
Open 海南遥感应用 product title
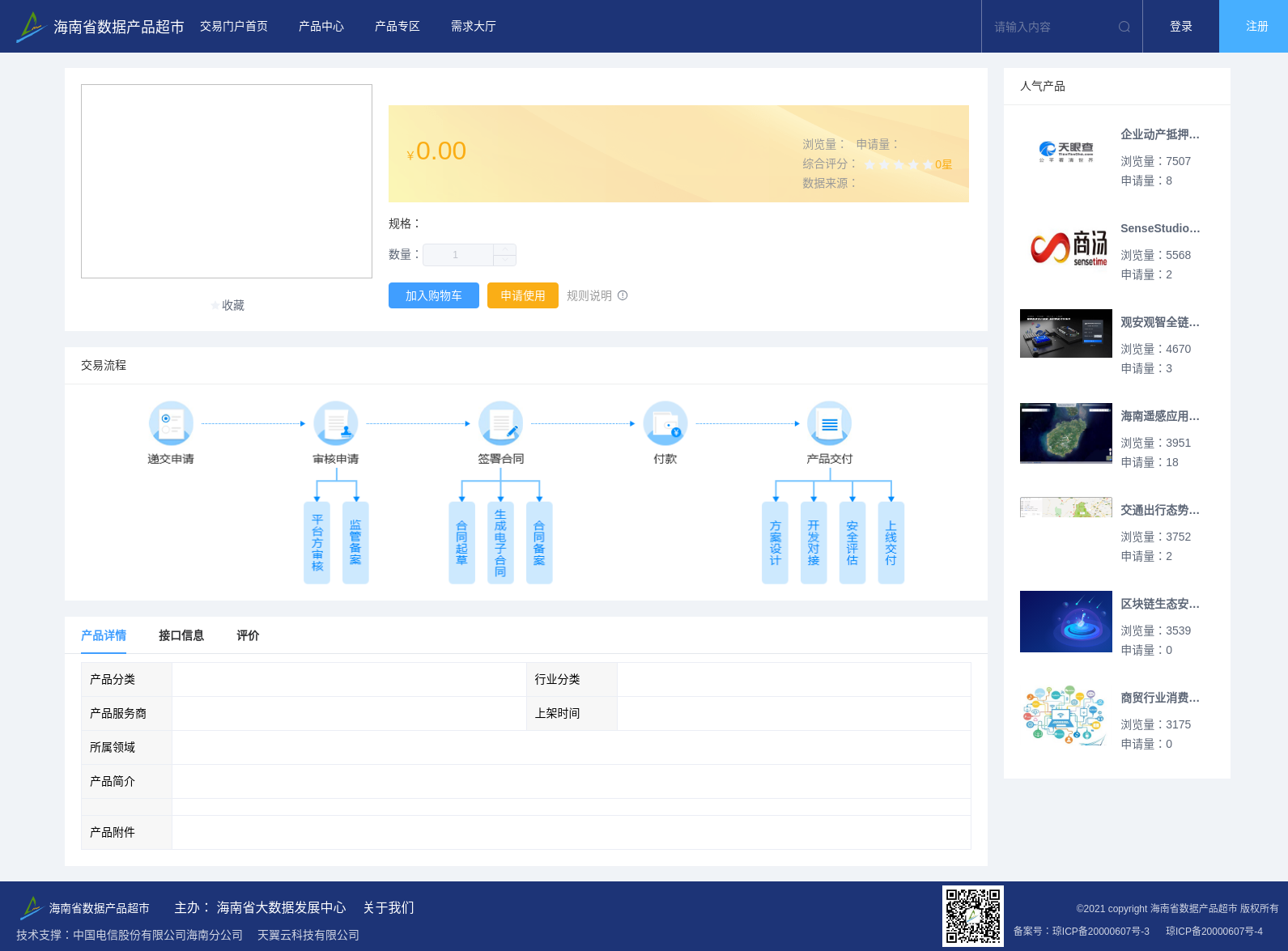[x=1160, y=416]
